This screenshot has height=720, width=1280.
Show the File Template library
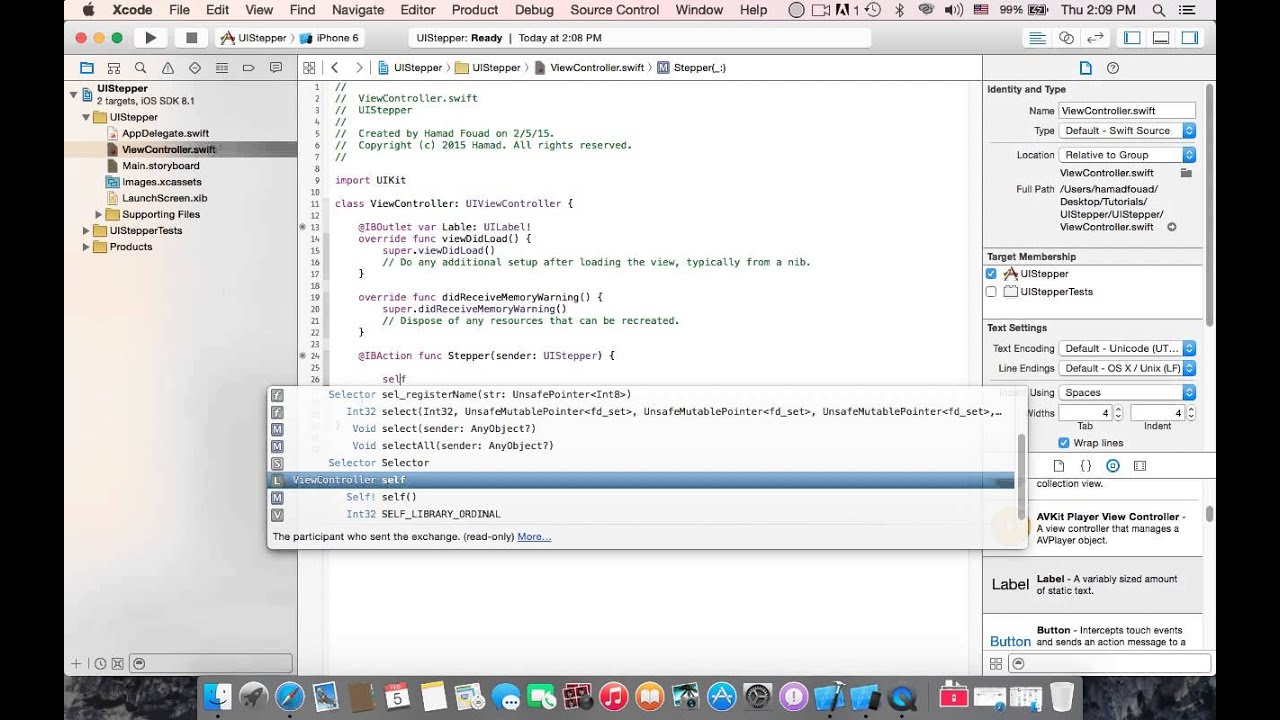(x=1058, y=466)
